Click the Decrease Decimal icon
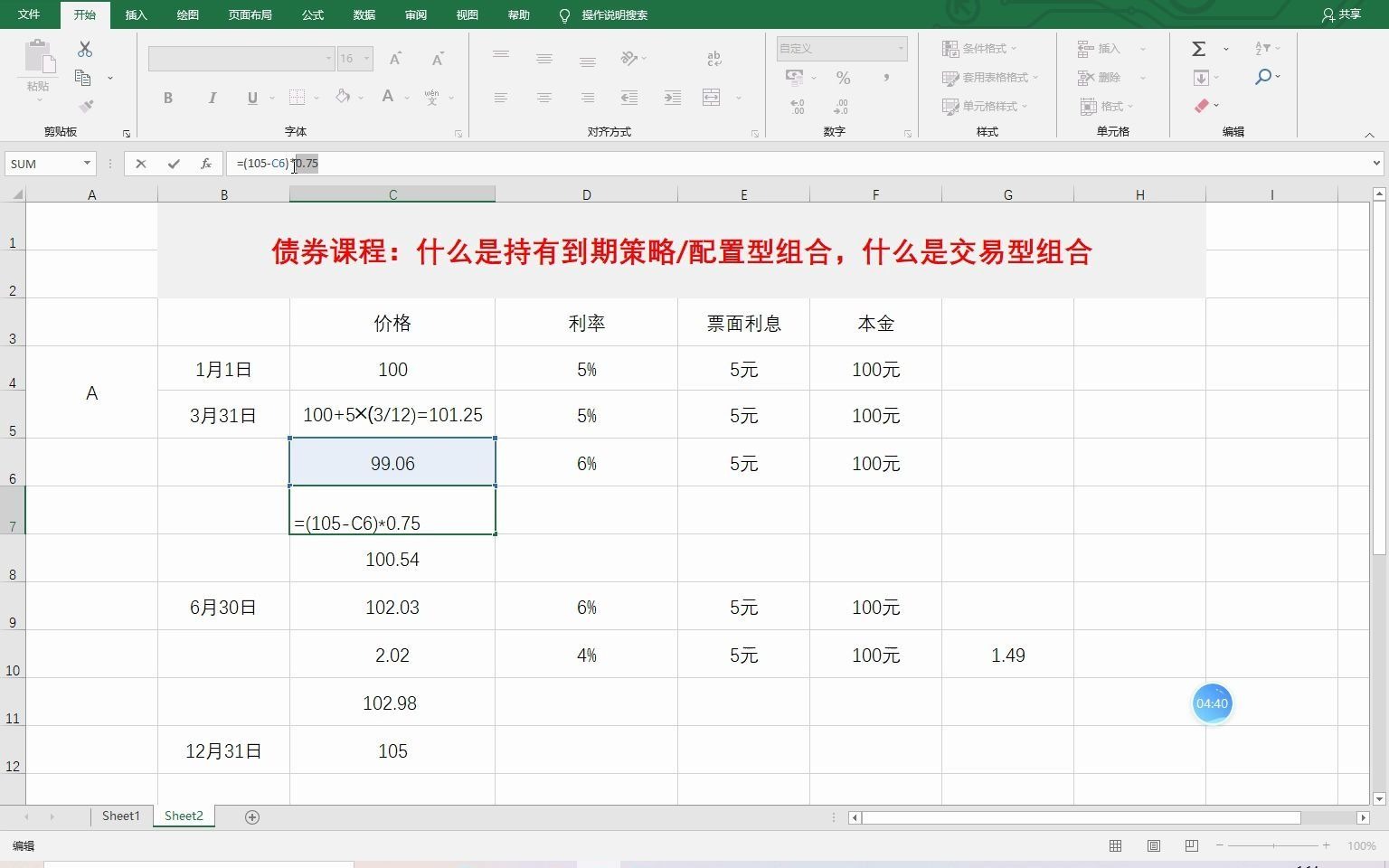This screenshot has height=868, width=1389. [x=841, y=107]
